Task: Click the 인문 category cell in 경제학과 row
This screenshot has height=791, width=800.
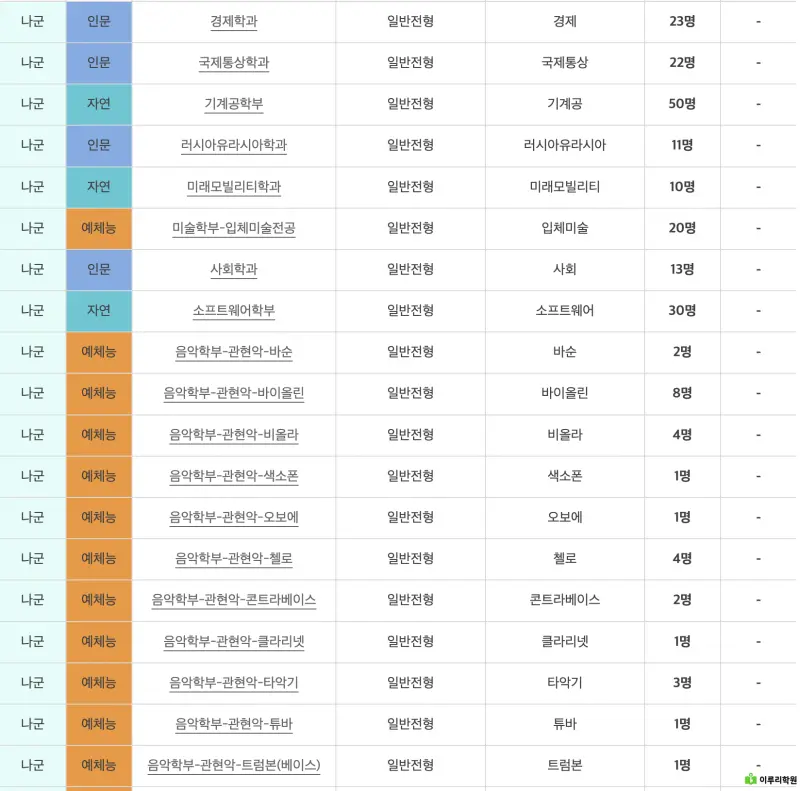Action: point(99,21)
